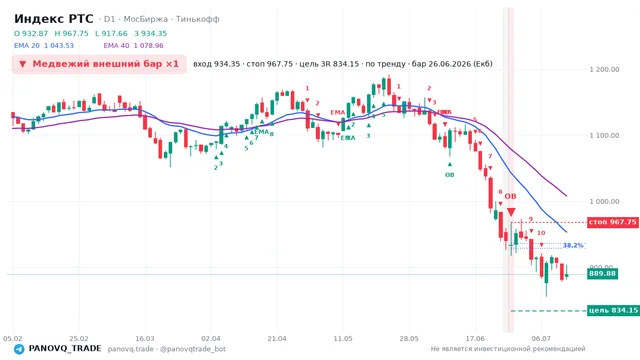The height and width of the screenshot is (360, 640).
Task: Click the '16.03' date axis label
Action: 145,339
